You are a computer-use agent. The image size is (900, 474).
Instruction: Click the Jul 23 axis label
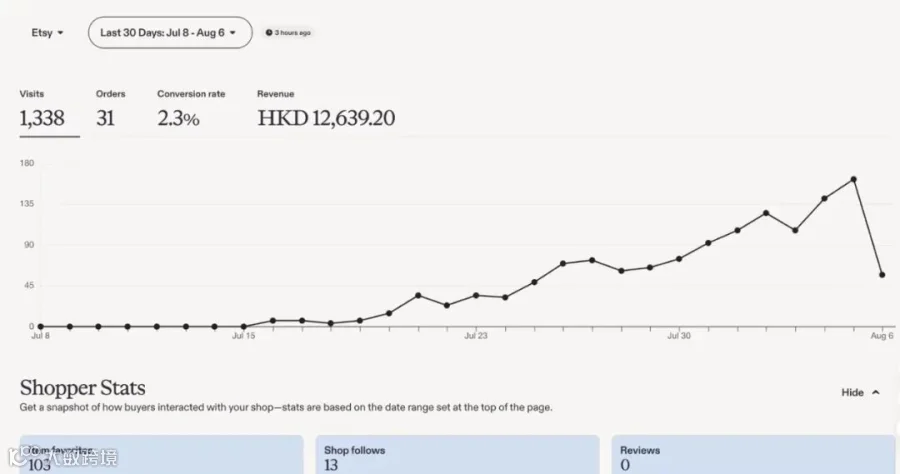(476, 336)
